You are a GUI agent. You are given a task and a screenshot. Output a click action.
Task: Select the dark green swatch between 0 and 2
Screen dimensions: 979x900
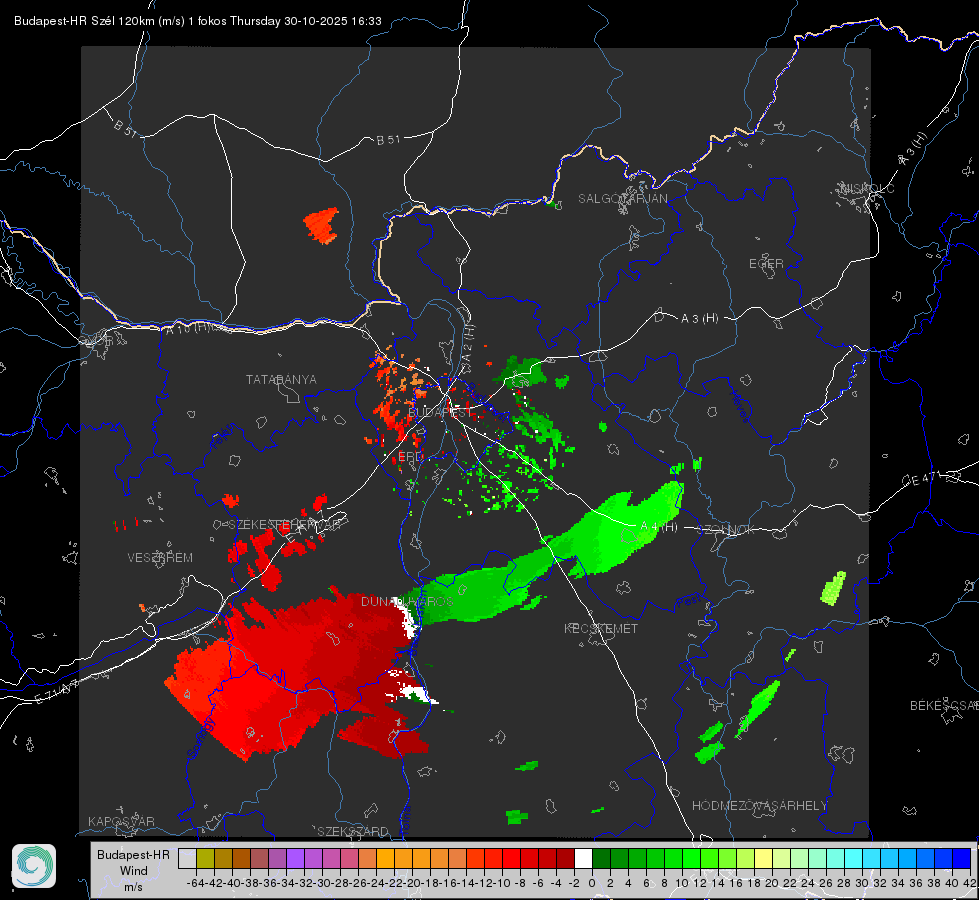coord(601,858)
